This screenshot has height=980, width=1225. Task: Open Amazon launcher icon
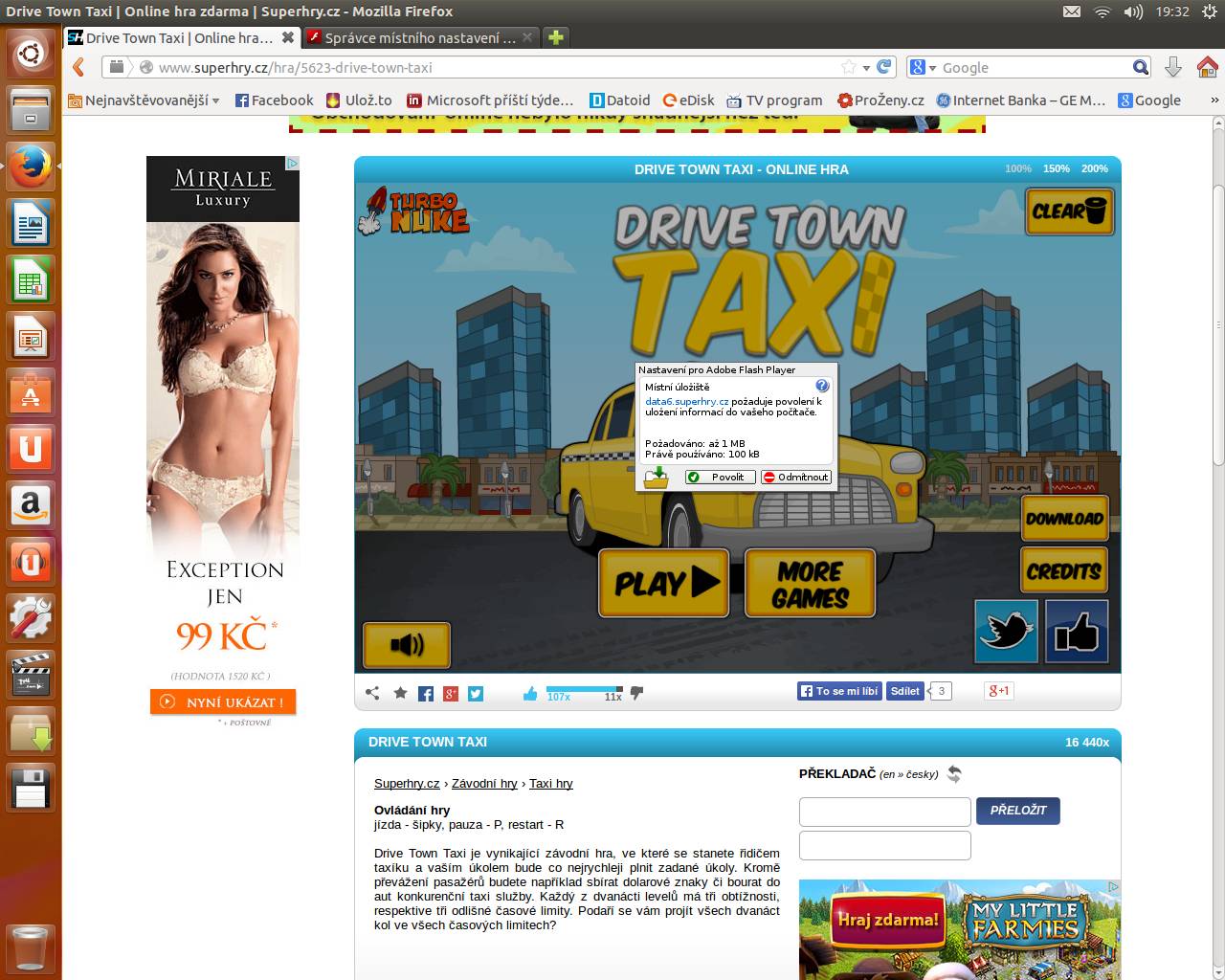click(x=31, y=504)
